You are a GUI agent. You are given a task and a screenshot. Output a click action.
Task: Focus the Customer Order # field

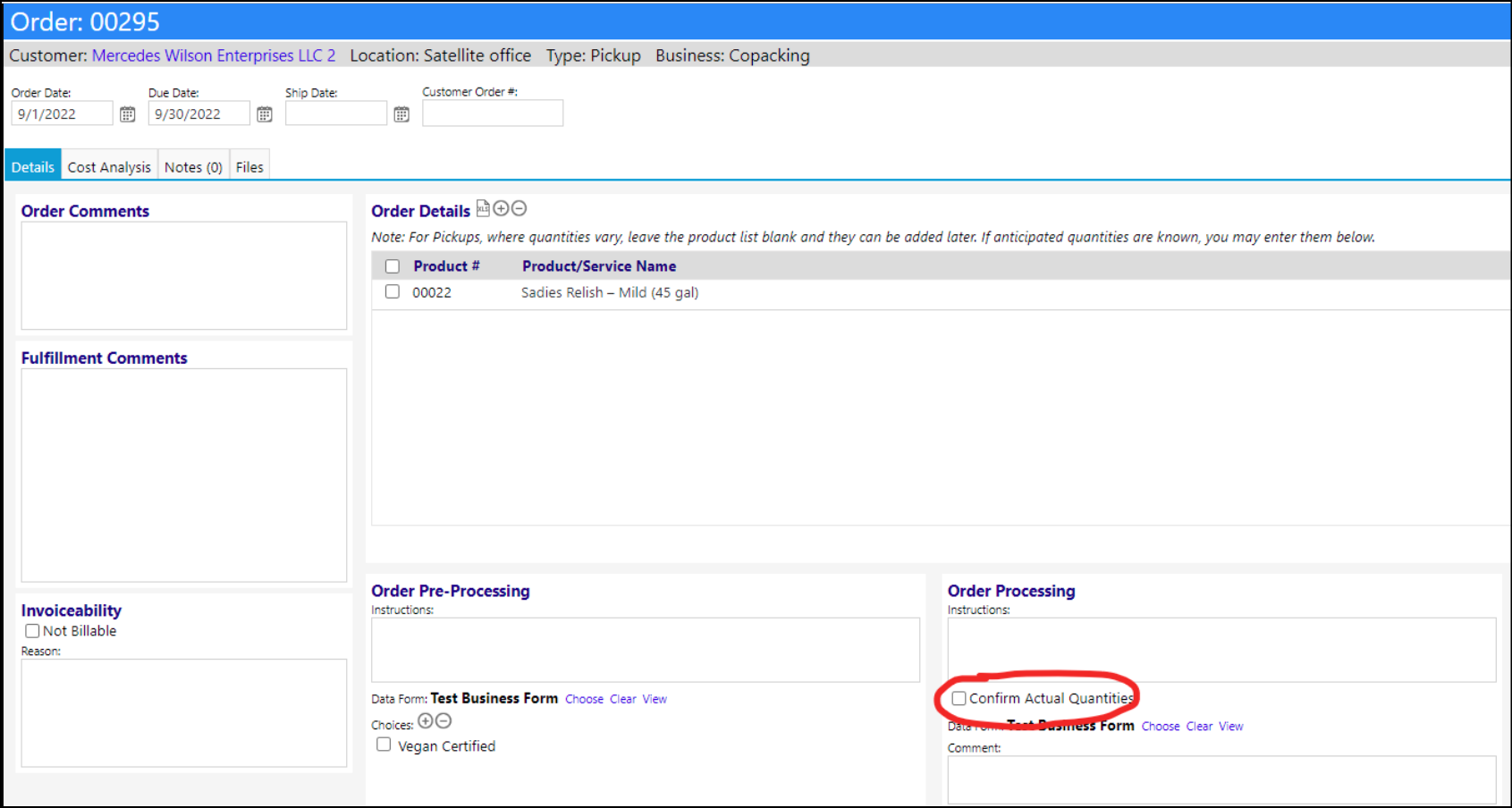pyautogui.click(x=493, y=114)
